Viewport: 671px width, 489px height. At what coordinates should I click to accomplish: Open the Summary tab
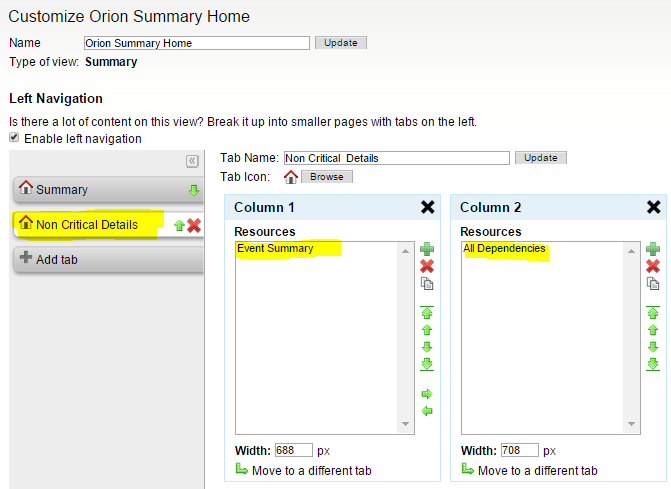pos(108,190)
